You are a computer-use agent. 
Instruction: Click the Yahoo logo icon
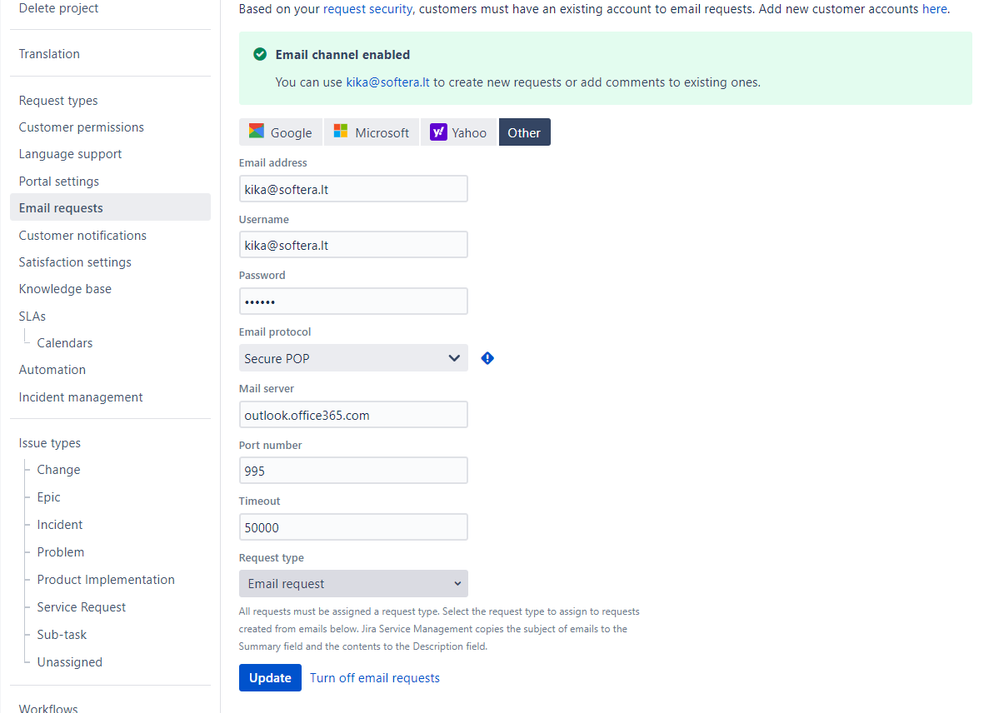(438, 132)
